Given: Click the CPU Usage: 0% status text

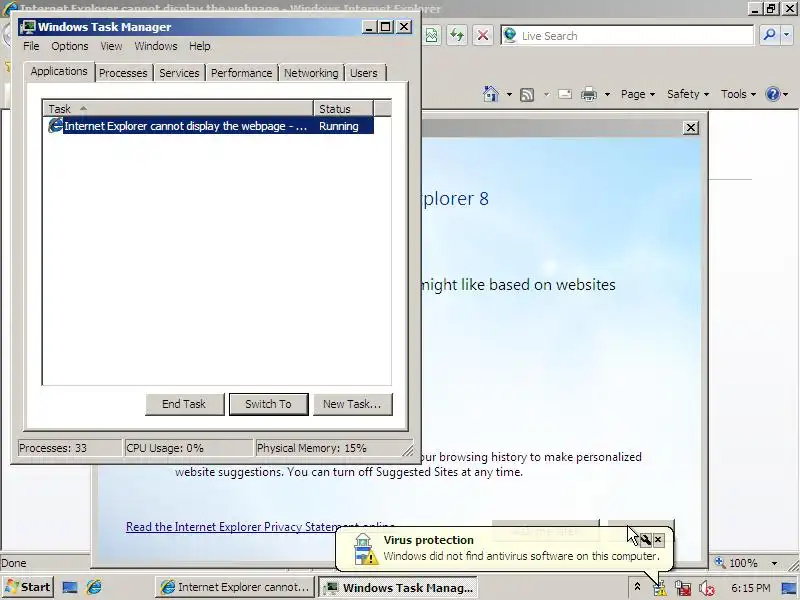Looking at the screenshot, I should pos(165,448).
